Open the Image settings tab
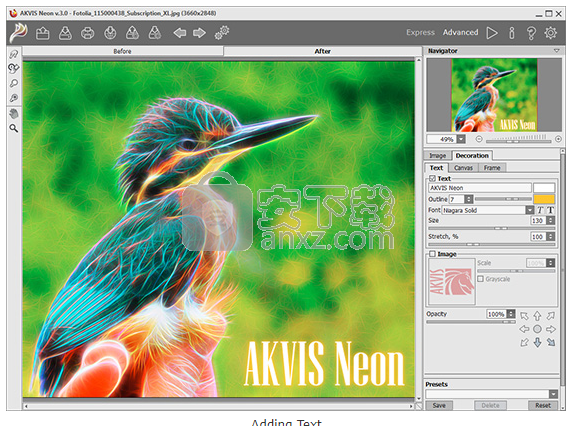This screenshot has height=426, width=581. coord(438,156)
